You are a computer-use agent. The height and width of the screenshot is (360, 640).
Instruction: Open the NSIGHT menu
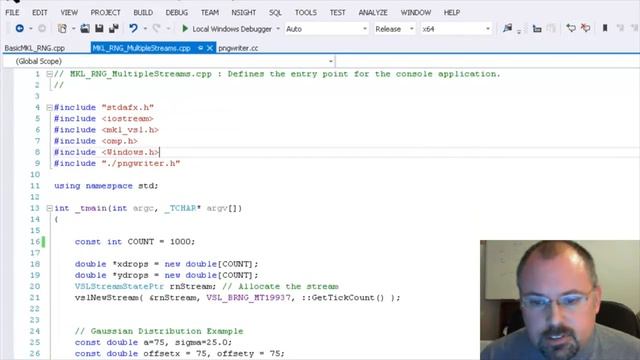tap(243, 13)
